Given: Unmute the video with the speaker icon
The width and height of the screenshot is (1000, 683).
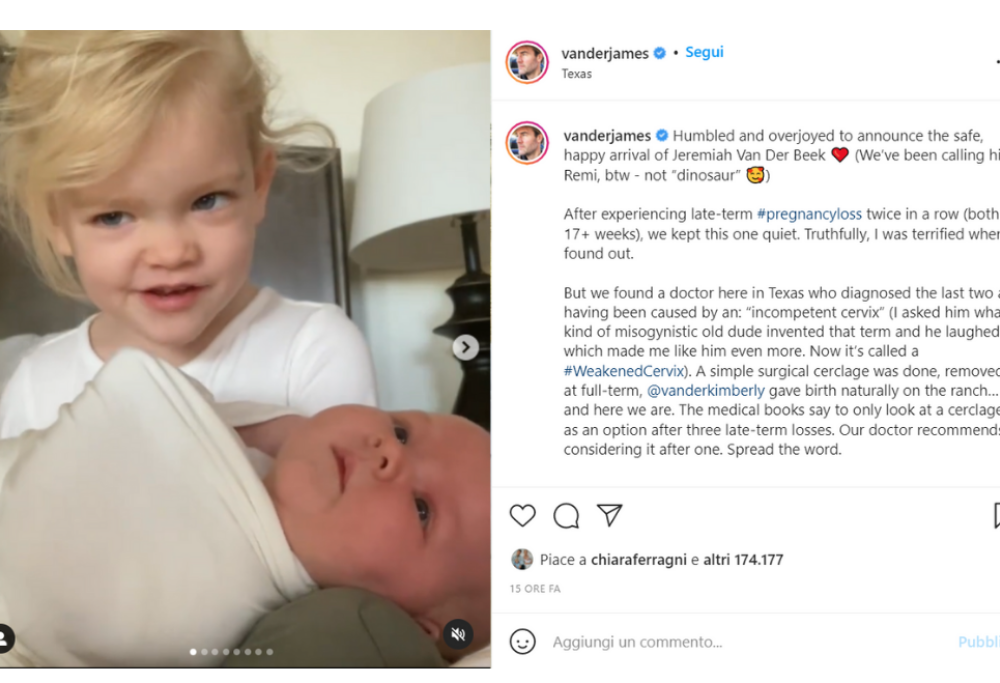Looking at the screenshot, I should pos(458,634).
